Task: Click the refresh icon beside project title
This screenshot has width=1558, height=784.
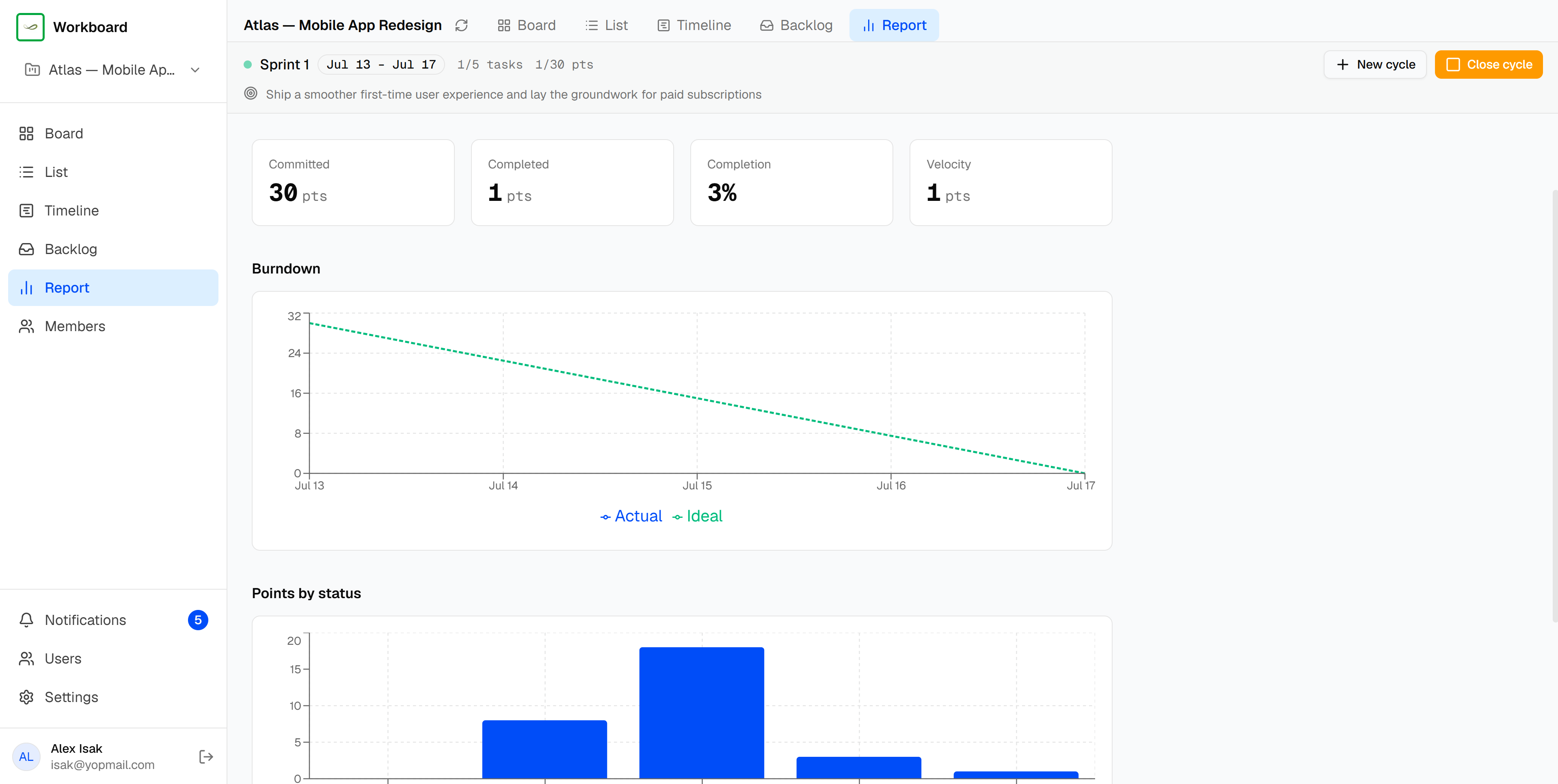Action: click(462, 26)
